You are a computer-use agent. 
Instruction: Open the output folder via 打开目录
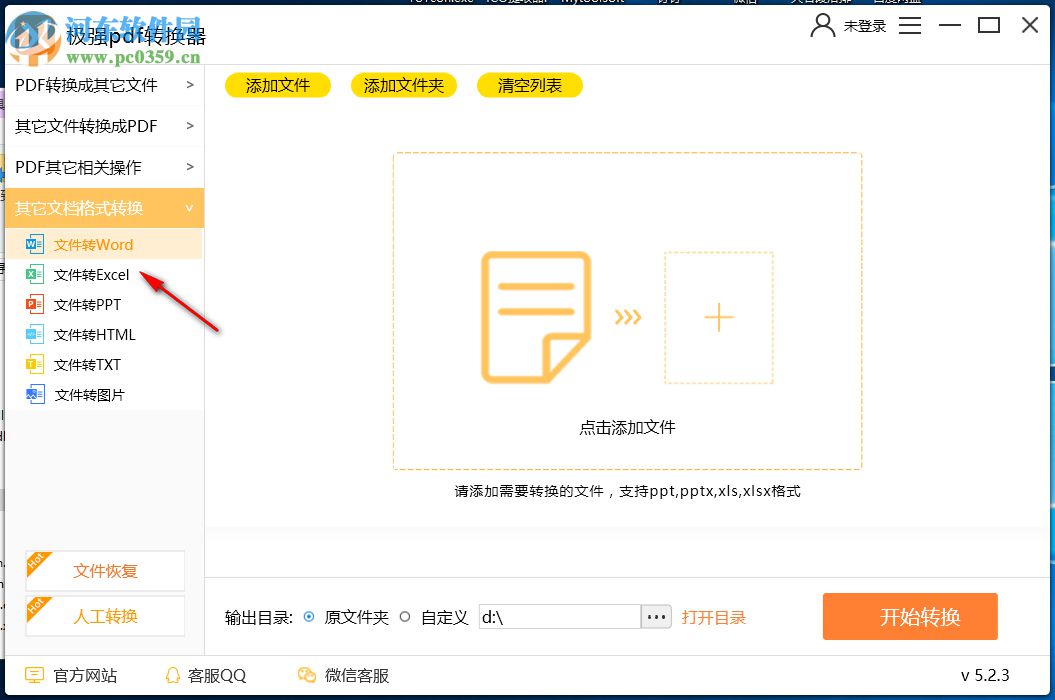pyautogui.click(x=714, y=617)
